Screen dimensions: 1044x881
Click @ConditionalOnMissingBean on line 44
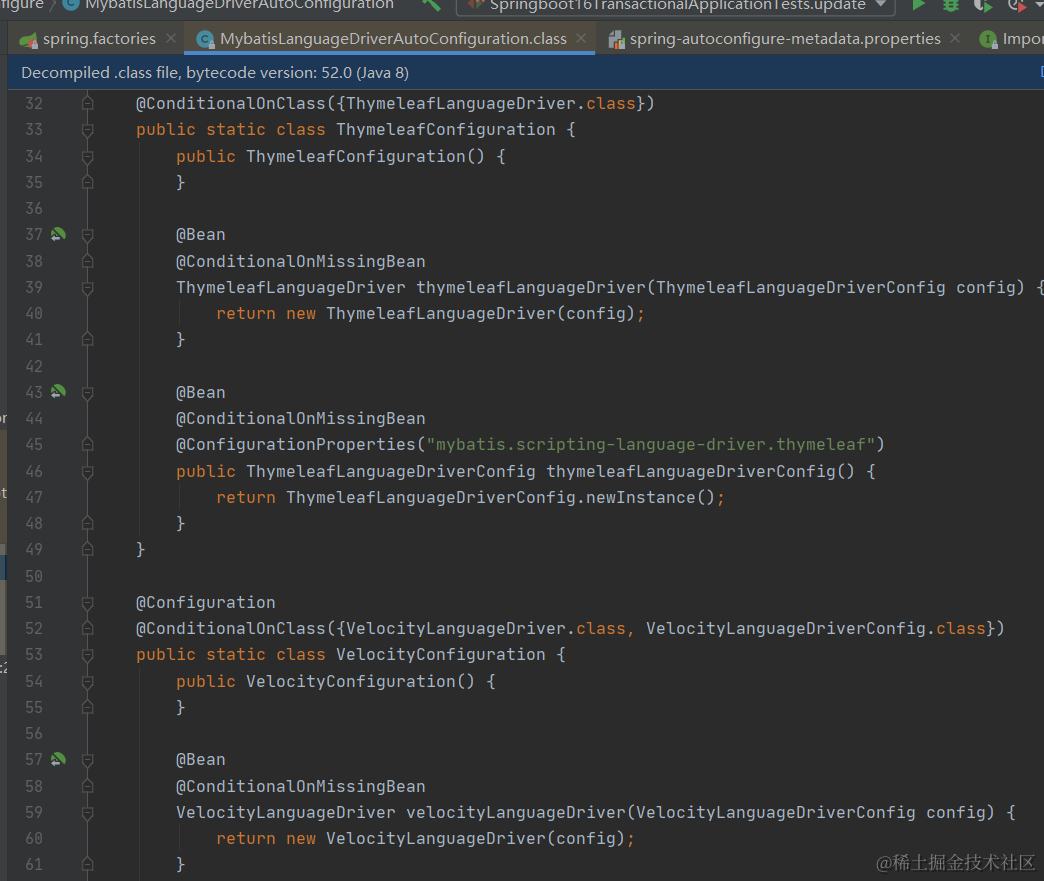point(300,418)
